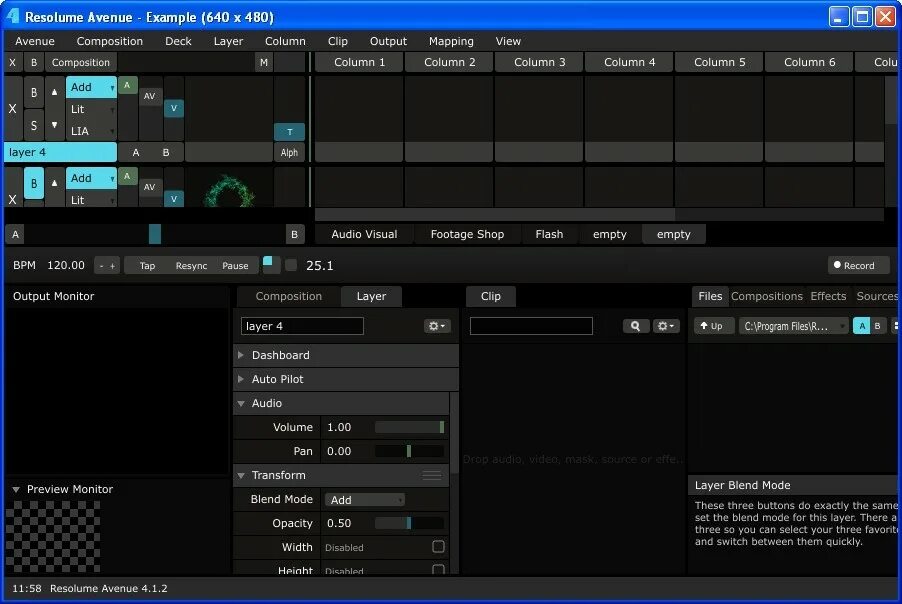Screen dimensions: 902x604
Task: Select file browser preset A
Action: point(862,326)
